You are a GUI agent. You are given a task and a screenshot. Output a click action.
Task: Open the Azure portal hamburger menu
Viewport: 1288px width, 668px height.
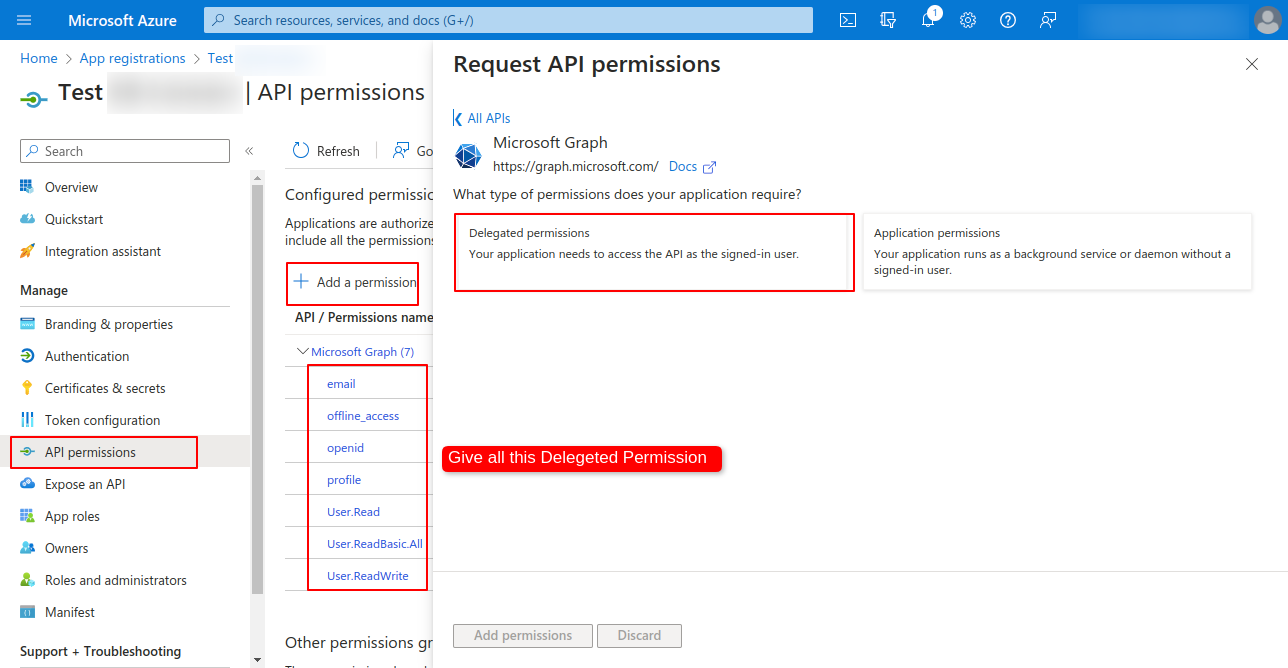(24, 20)
